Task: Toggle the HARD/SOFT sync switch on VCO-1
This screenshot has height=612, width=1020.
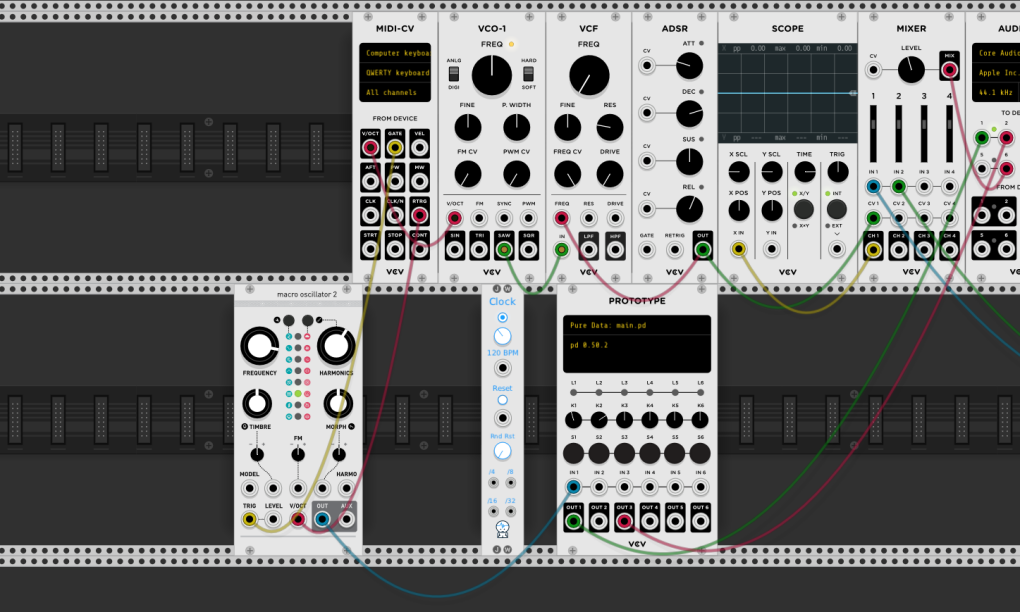Action: (528, 73)
